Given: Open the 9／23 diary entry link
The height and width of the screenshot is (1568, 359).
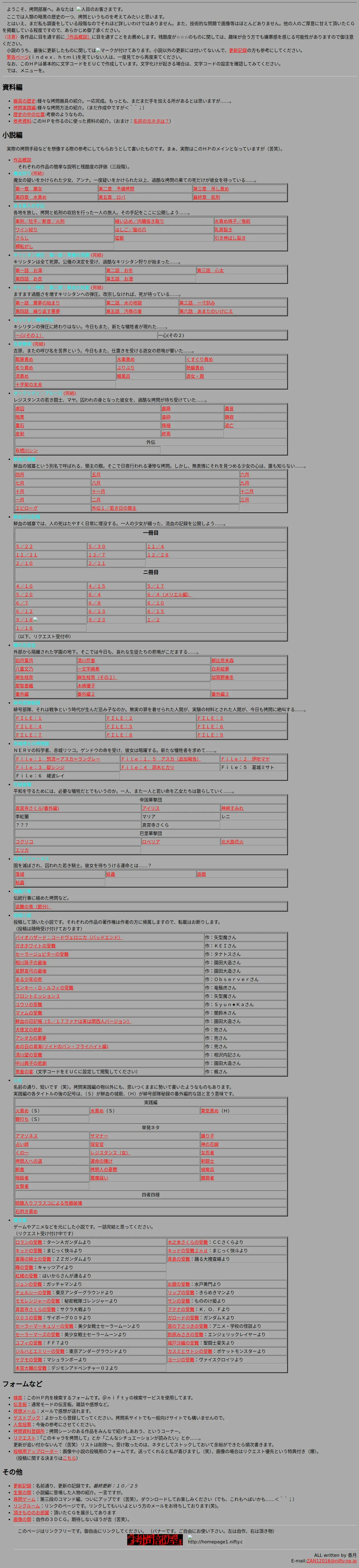Looking at the screenshot, I should tap(97, 620).
